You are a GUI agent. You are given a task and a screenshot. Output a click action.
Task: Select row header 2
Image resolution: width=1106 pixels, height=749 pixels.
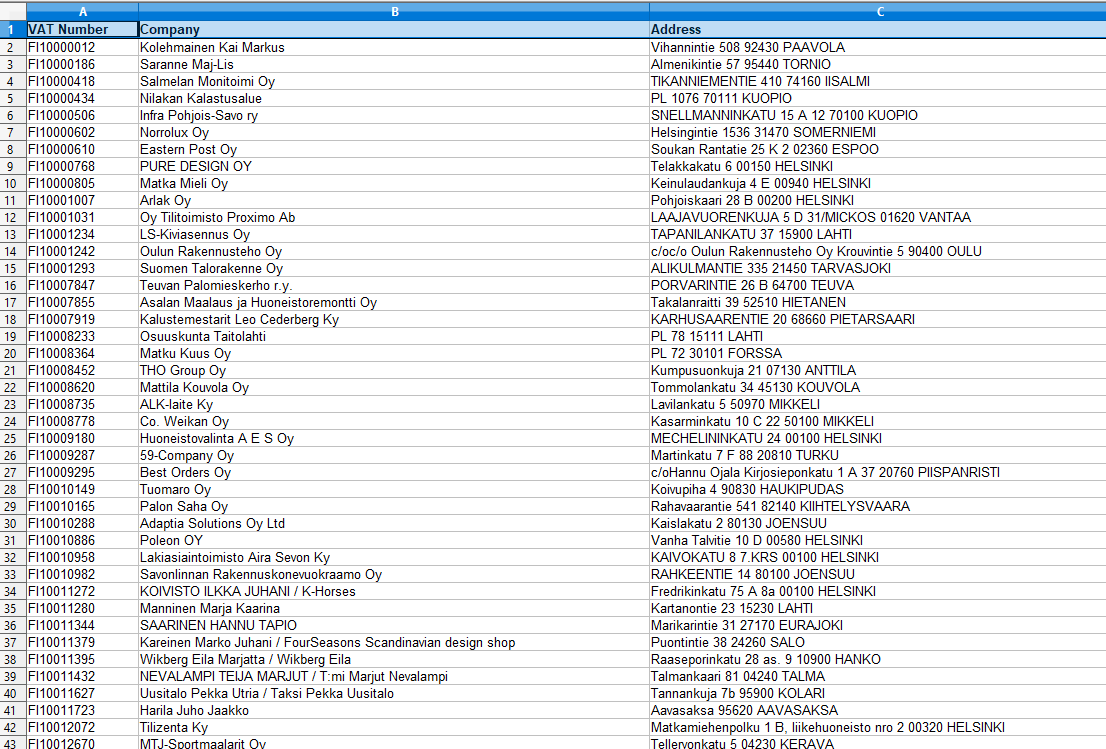(x=13, y=47)
